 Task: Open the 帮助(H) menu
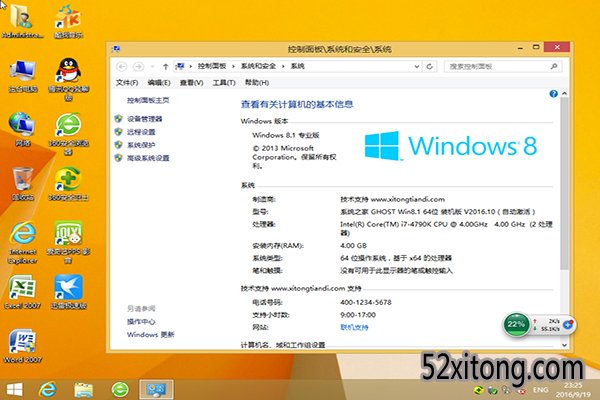click(x=257, y=83)
